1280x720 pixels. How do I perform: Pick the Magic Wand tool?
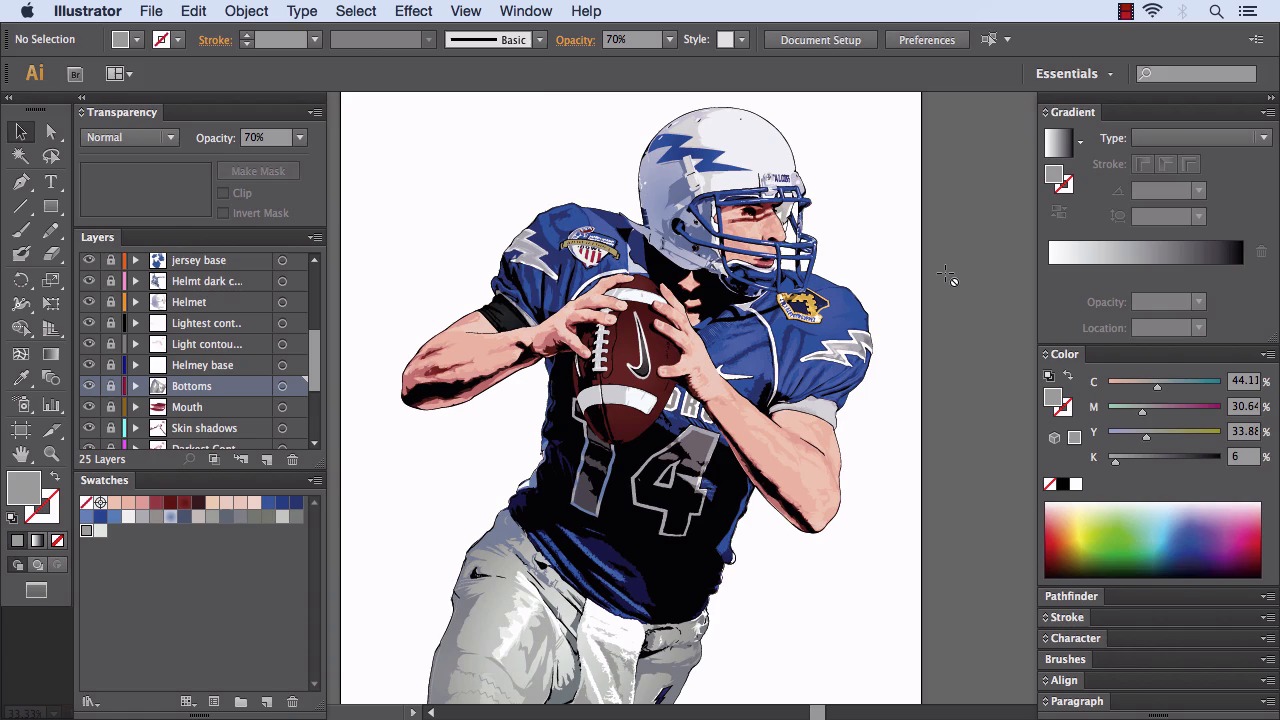tap(21, 156)
